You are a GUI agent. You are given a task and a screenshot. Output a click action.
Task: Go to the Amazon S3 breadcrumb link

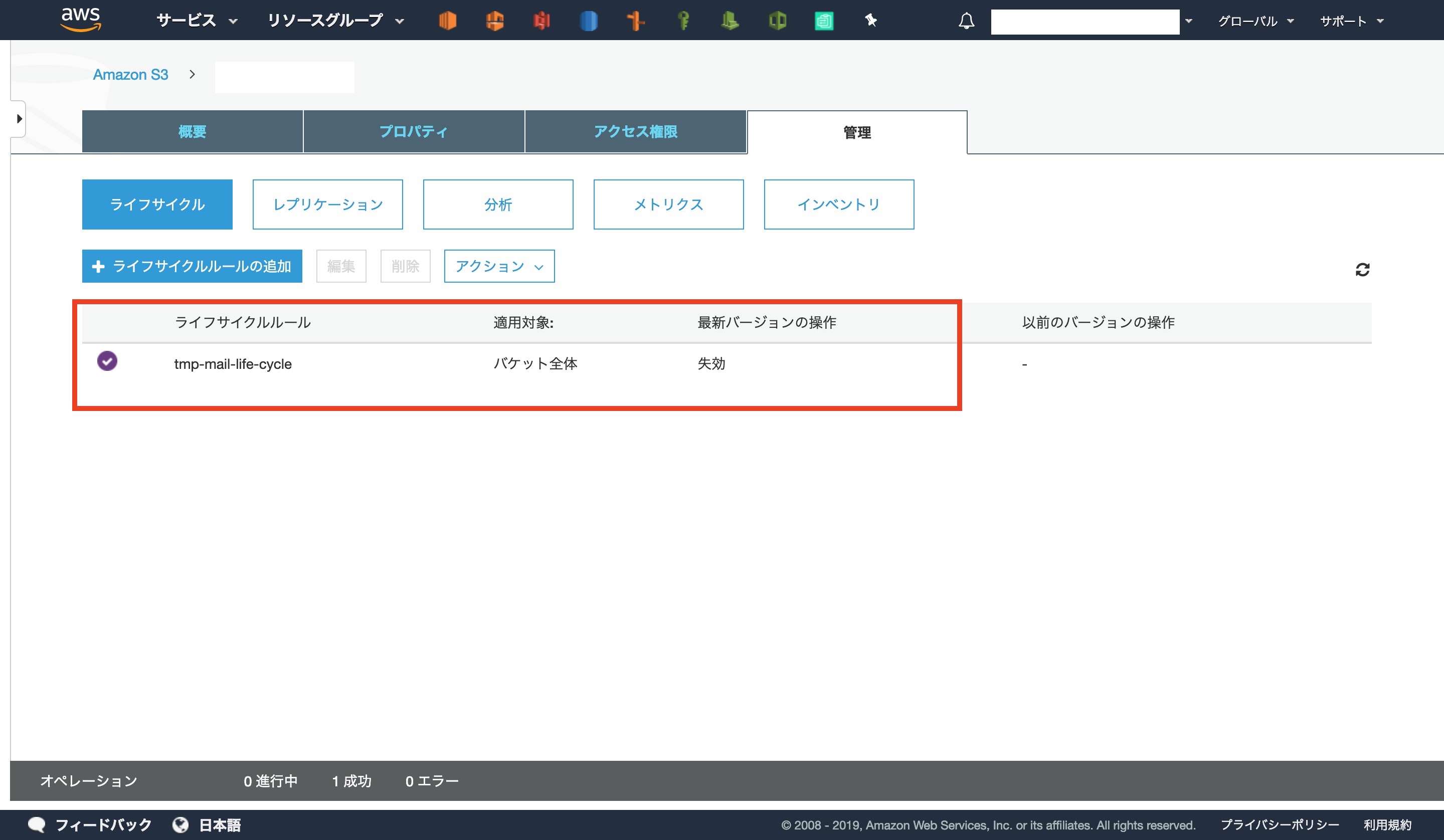click(x=130, y=75)
